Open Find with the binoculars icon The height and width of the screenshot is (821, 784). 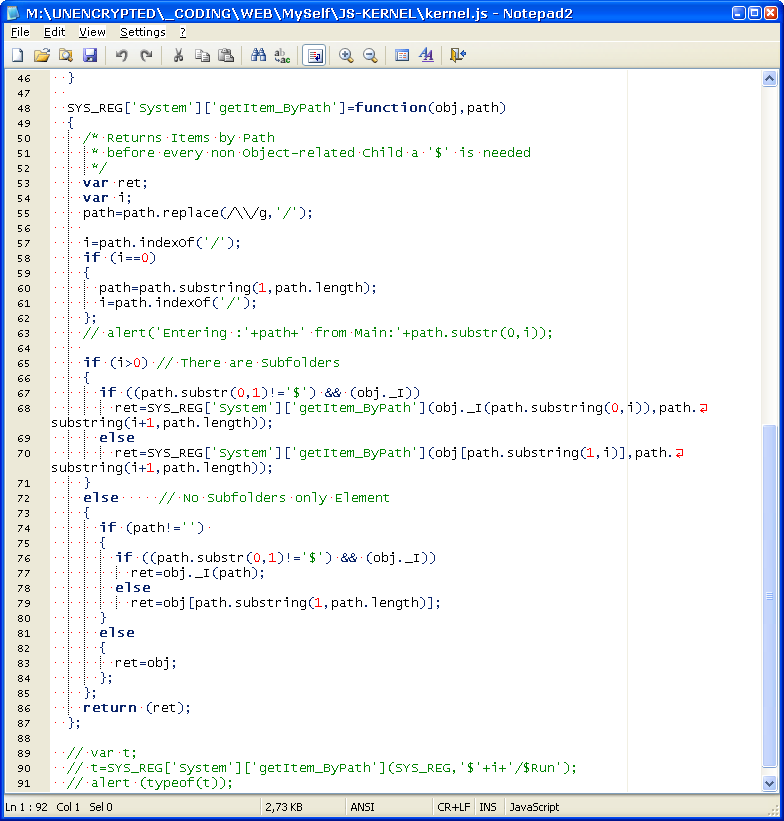click(258, 55)
